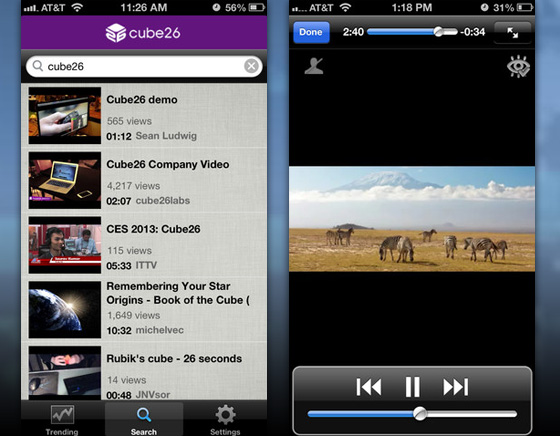
Task: Click remaining time -0:34 label
Action: tap(472, 32)
